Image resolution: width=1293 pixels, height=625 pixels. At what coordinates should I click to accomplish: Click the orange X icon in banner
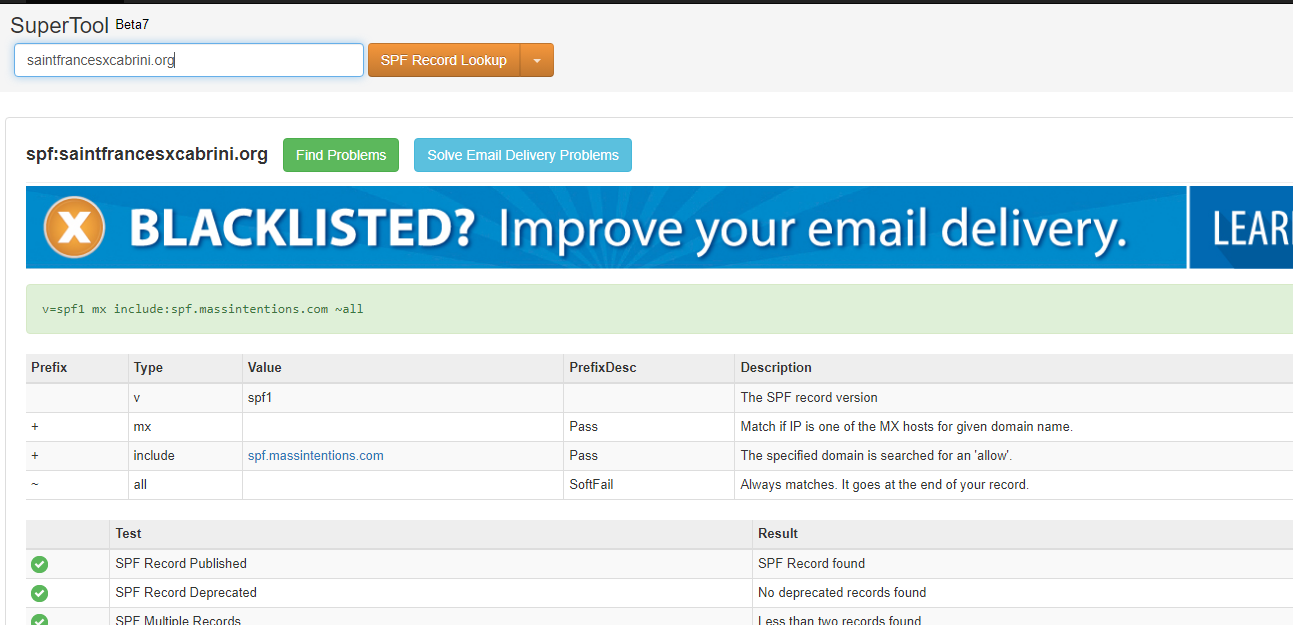click(x=74, y=228)
